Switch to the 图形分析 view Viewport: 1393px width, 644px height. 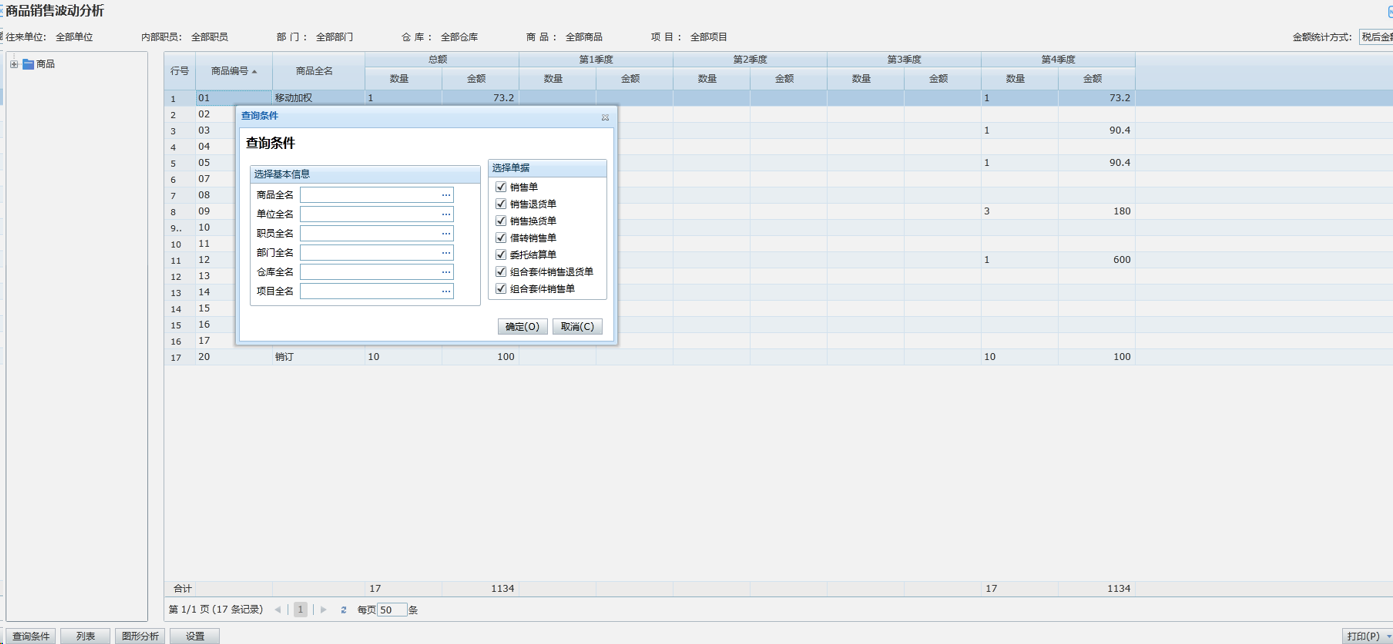(140, 636)
